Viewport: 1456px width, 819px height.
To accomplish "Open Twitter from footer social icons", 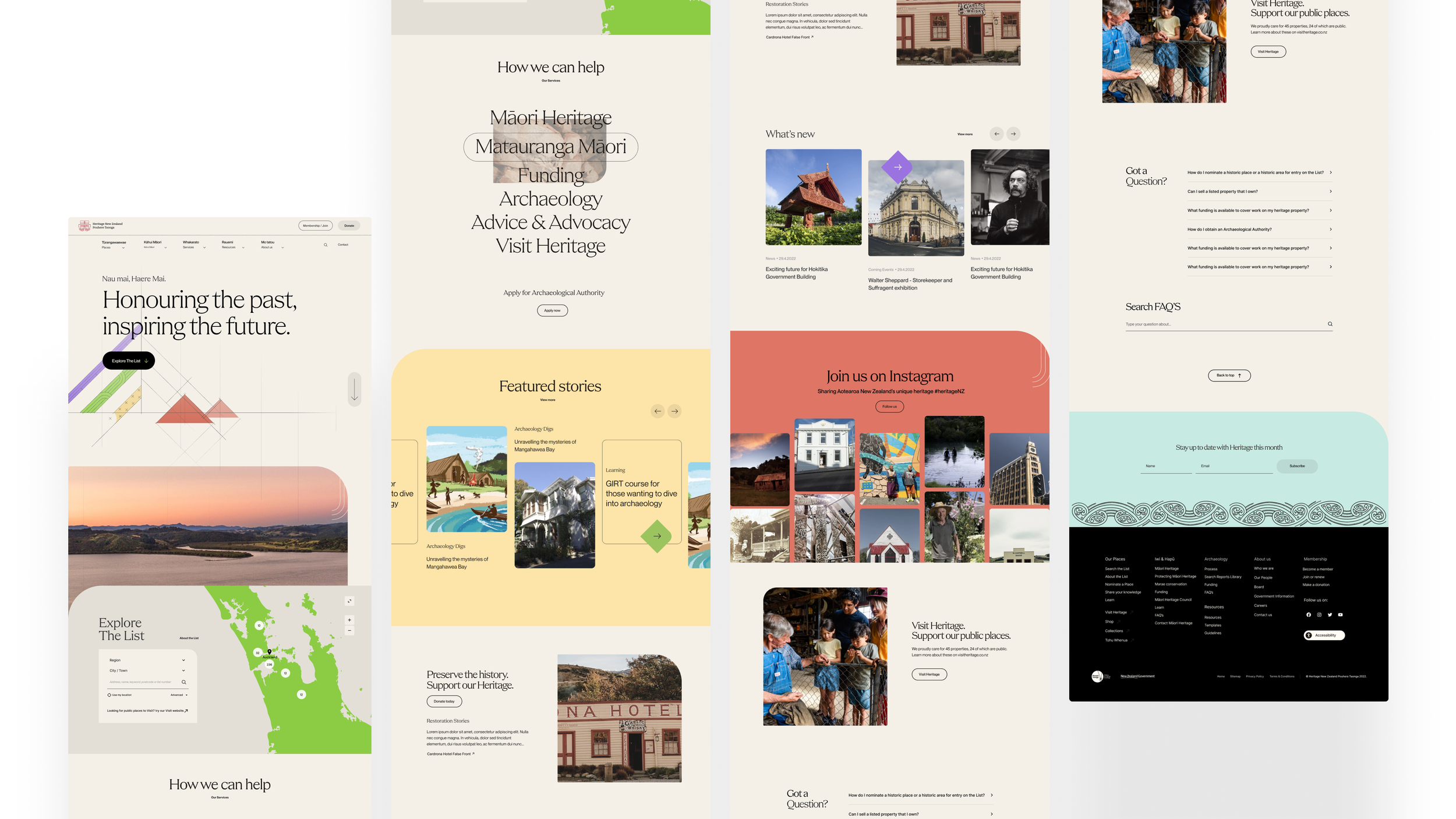I will tap(1330, 615).
